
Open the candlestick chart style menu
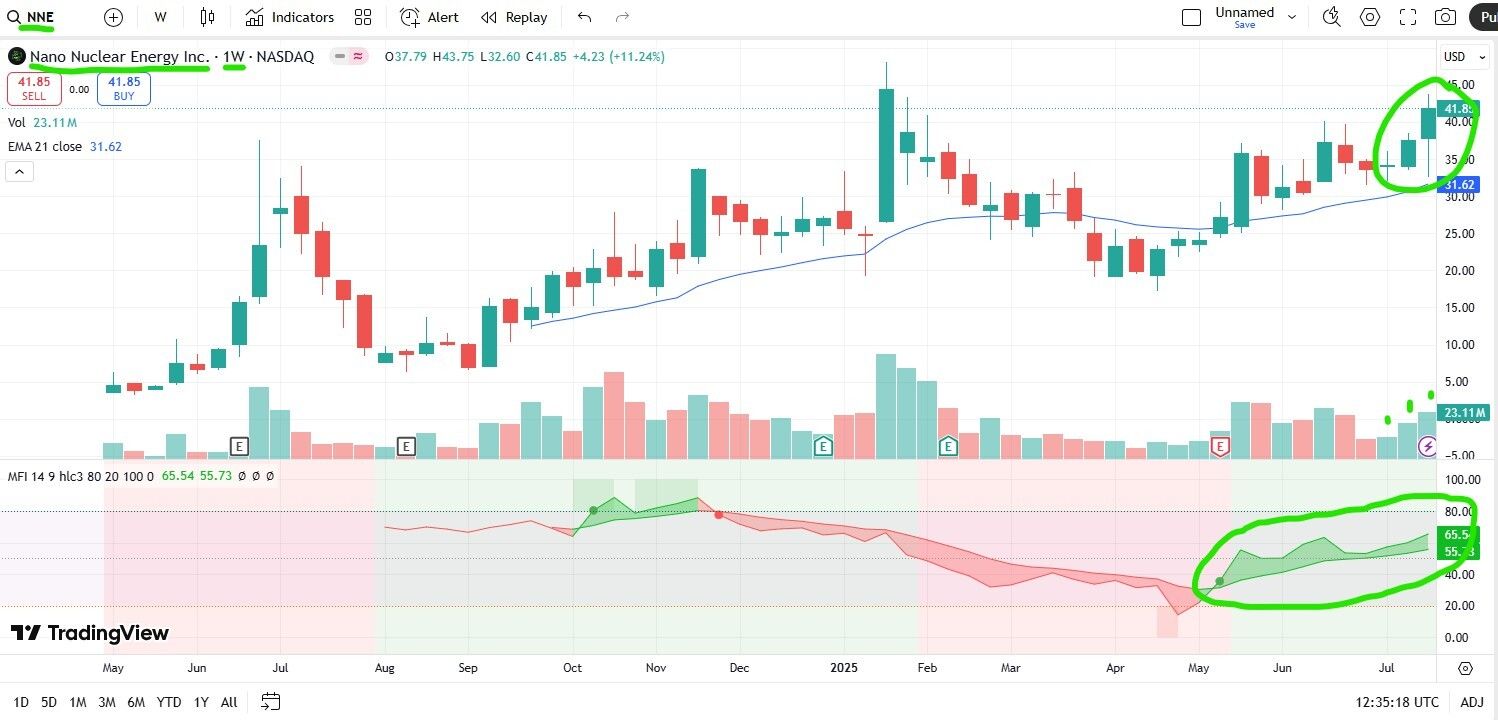(207, 17)
